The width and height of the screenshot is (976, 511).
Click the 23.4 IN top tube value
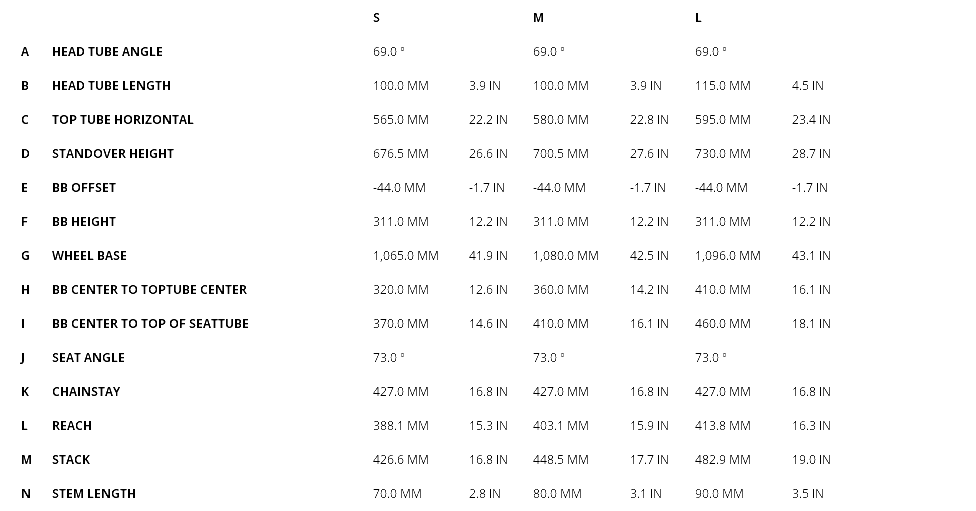click(811, 120)
